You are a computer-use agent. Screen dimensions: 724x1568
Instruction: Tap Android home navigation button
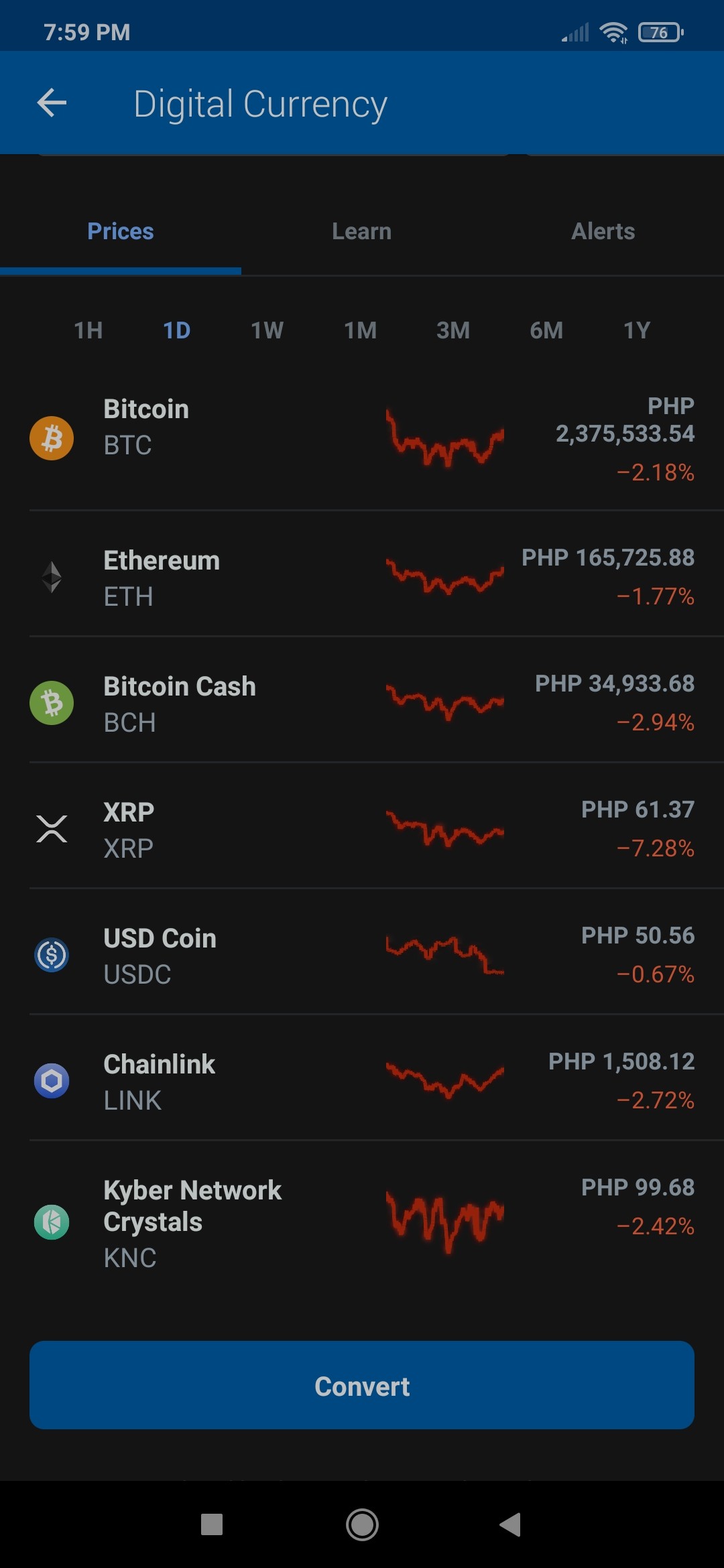362,1524
